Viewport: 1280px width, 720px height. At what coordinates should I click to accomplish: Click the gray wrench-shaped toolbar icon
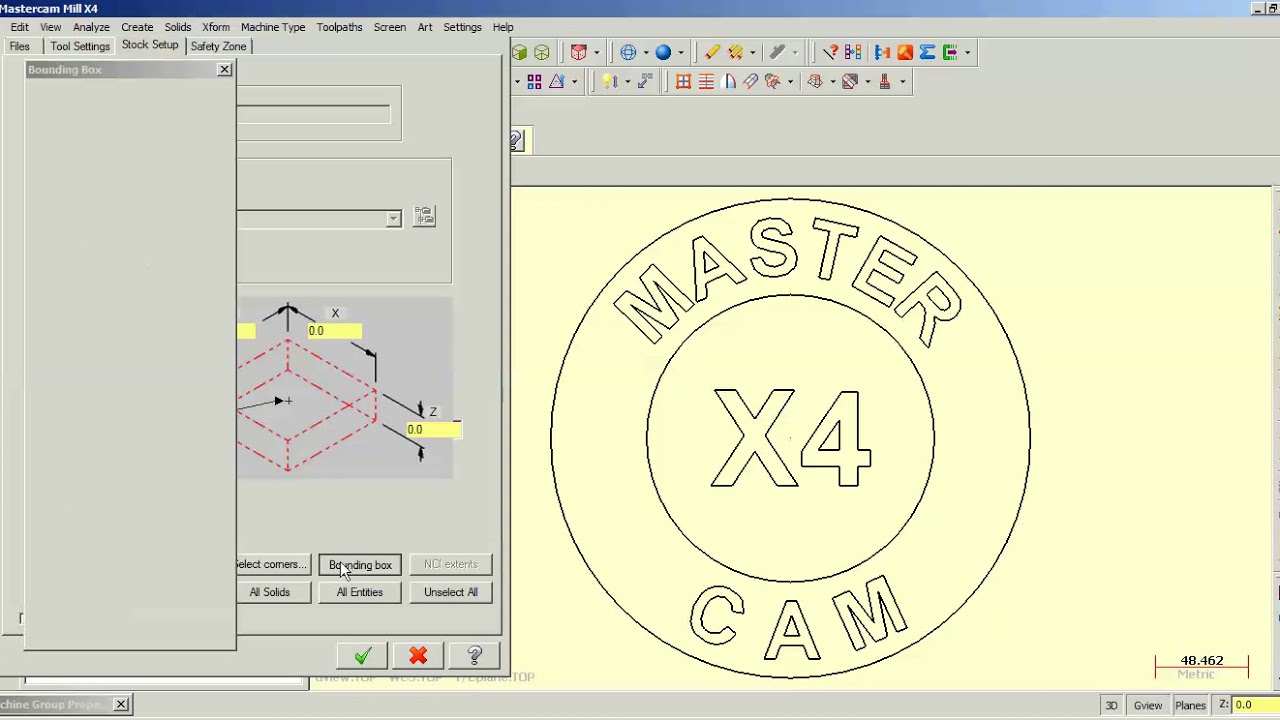777,52
